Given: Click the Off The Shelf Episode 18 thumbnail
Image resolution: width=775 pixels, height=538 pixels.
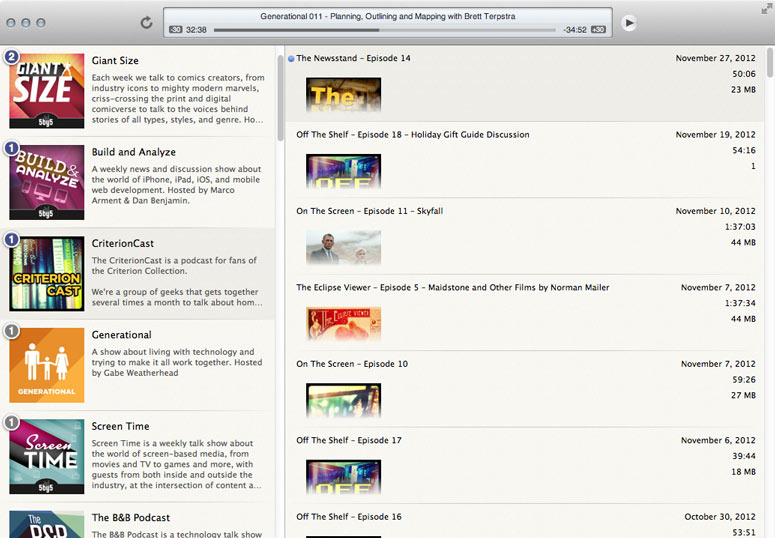Looking at the screenshot, I should click(x=343, y=171).
